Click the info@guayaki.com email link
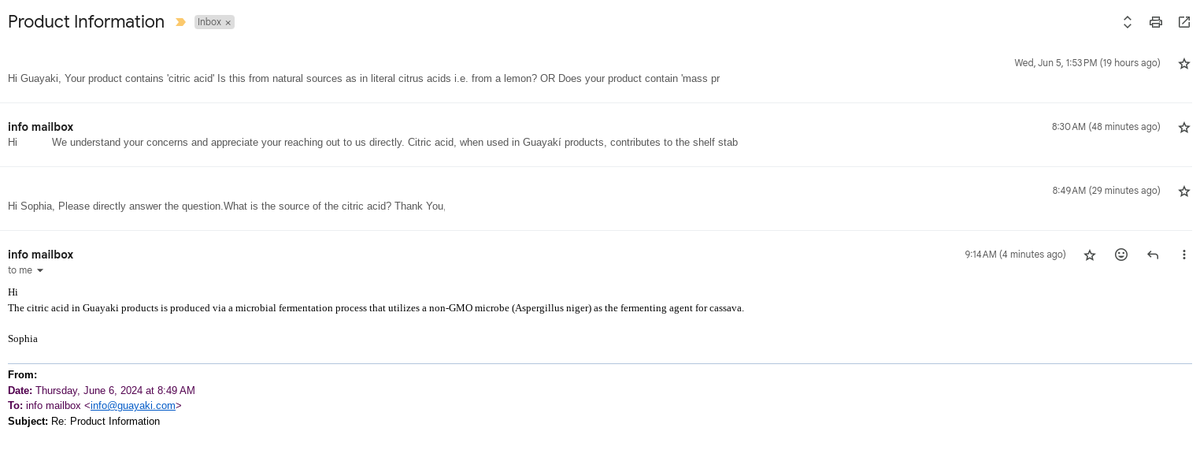This screenshot has width=1200, height=450. [x=133, y=406]
